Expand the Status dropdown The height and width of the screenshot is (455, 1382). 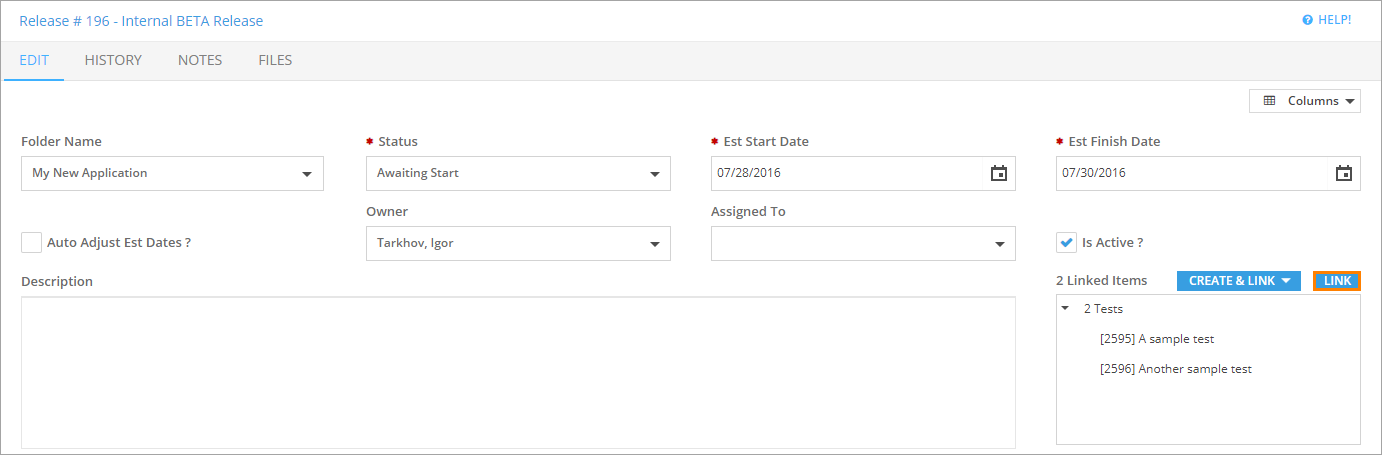(654, 174)
